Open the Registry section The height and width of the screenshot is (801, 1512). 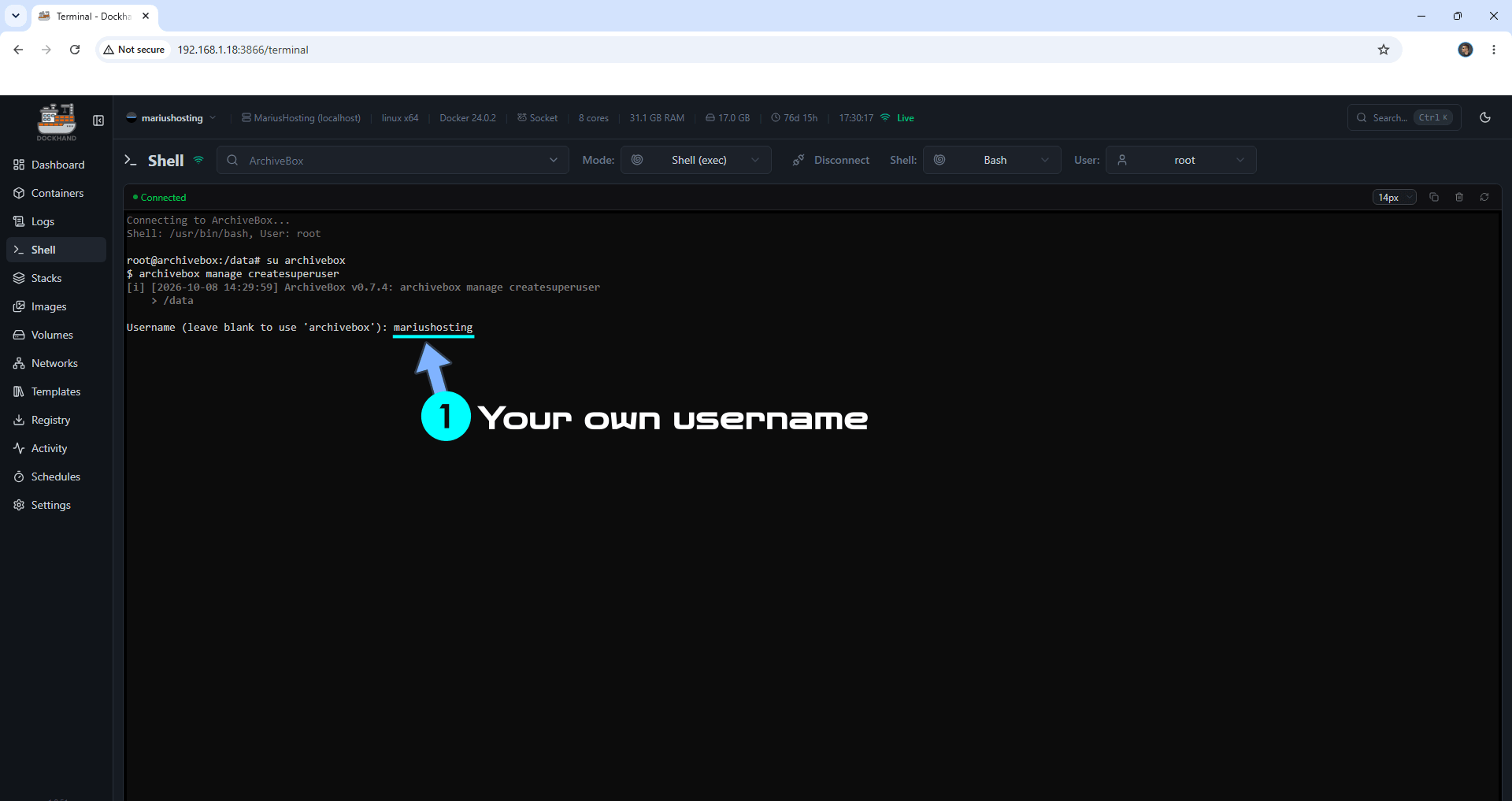point(56,420)
